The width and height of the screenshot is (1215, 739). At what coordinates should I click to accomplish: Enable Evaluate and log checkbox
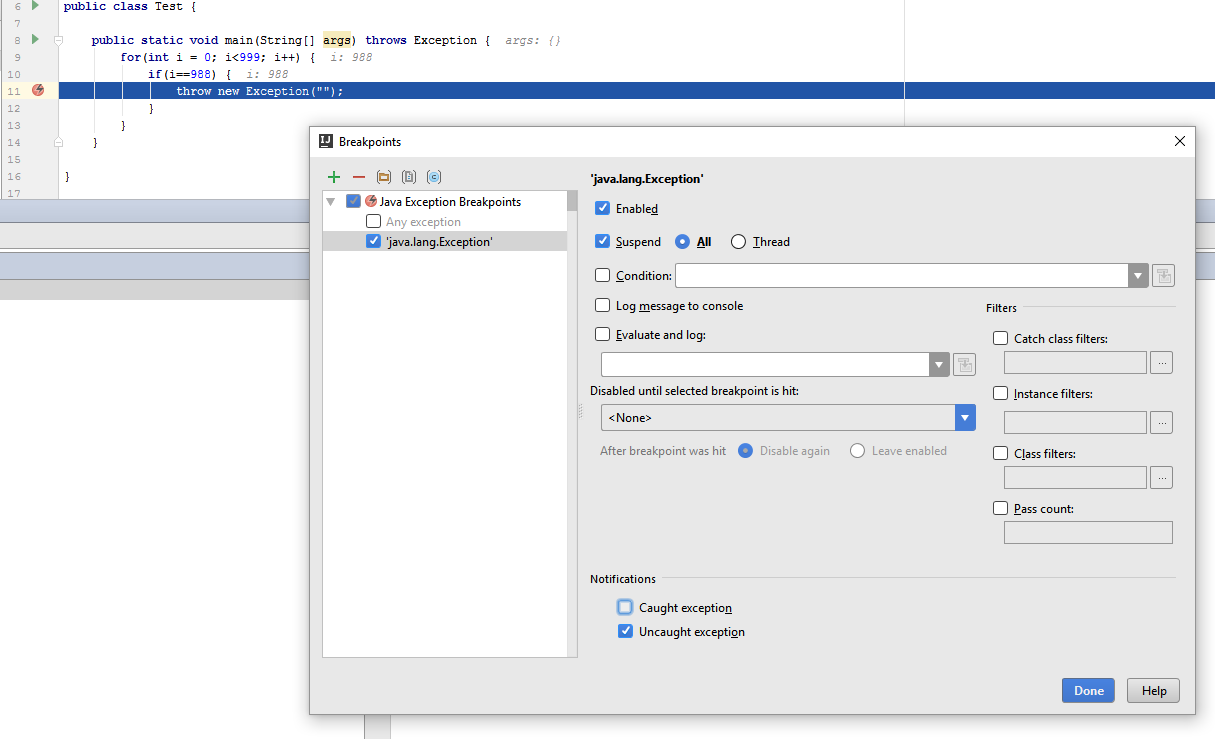click(602, 334)
